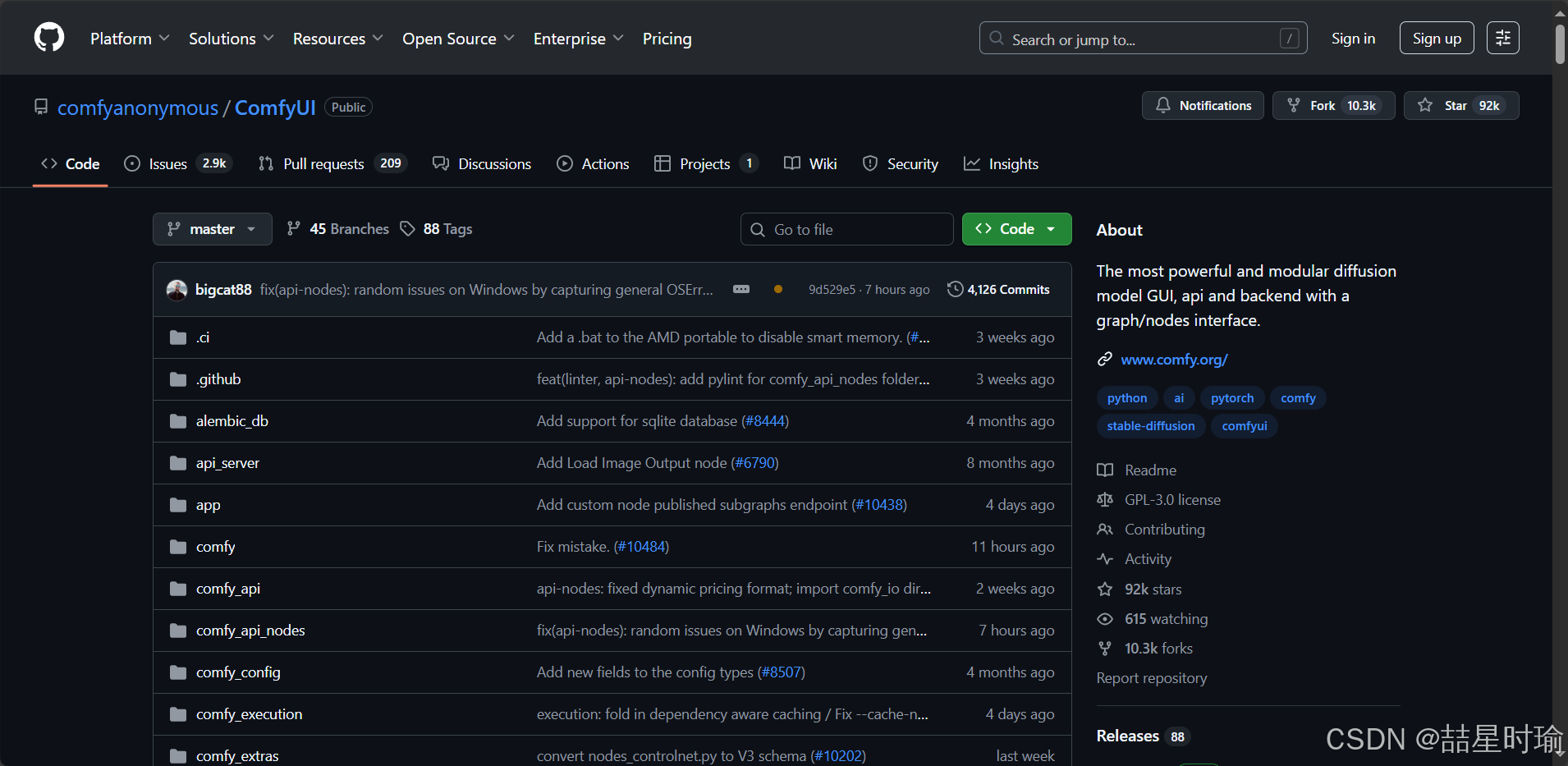The width and height of the screenshot is (1568, 766).
Task: Open the appearance settings sliders icon
Action: (1503, 38)
